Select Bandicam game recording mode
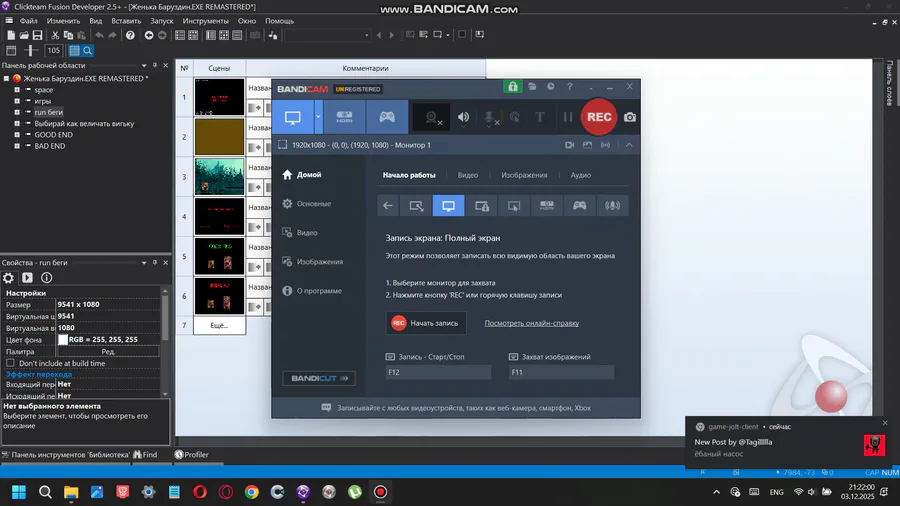This screenshot has width=900, height=506. (387, 117)
